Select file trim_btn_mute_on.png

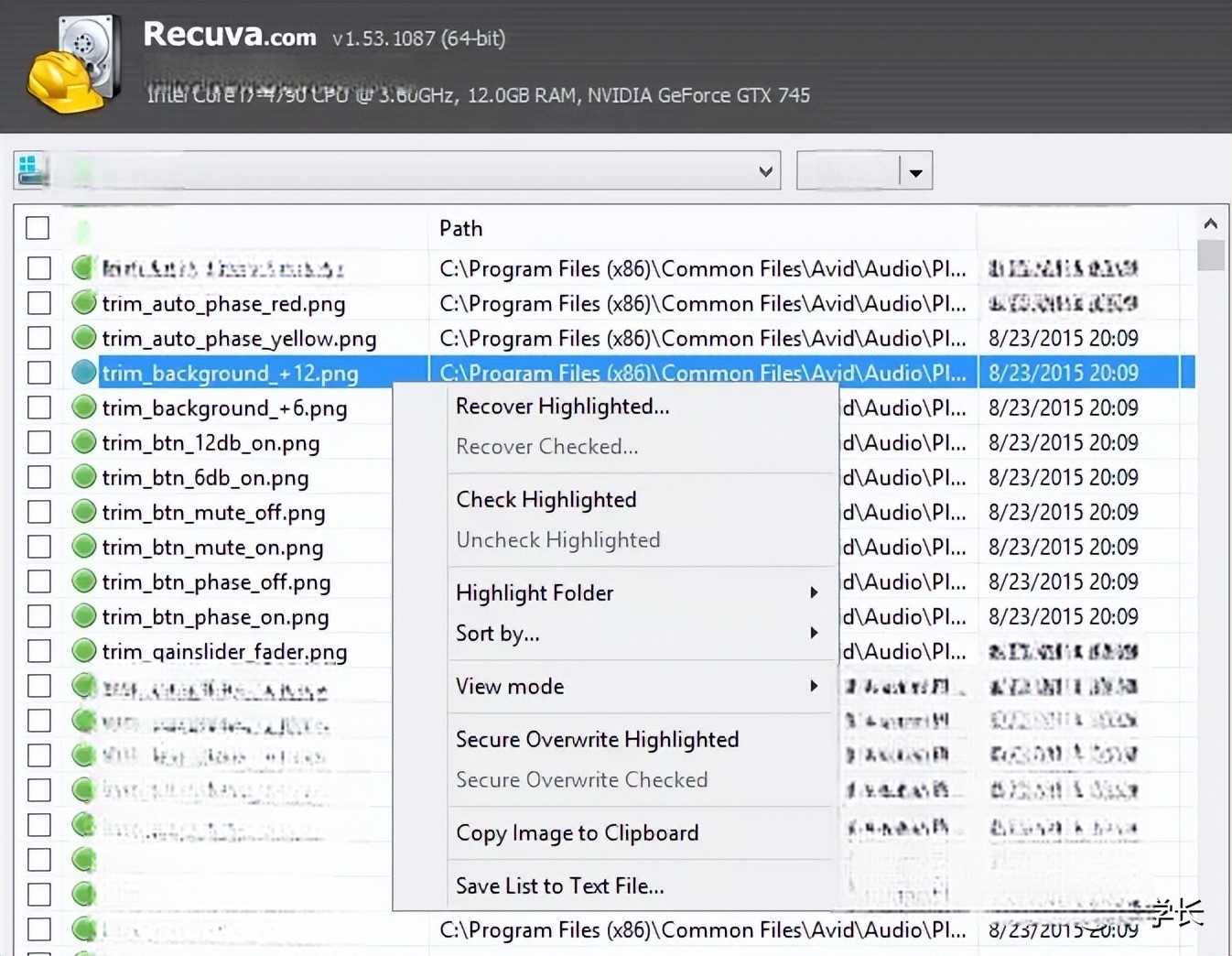pos(212,547)
